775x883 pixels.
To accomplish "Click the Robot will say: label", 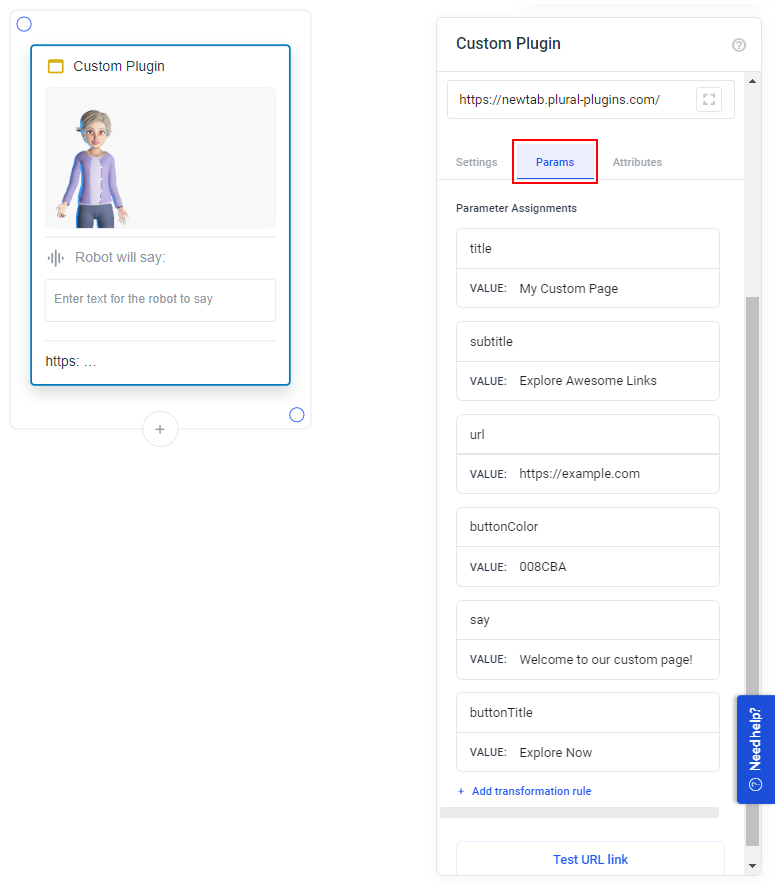I will coord(120,258).
